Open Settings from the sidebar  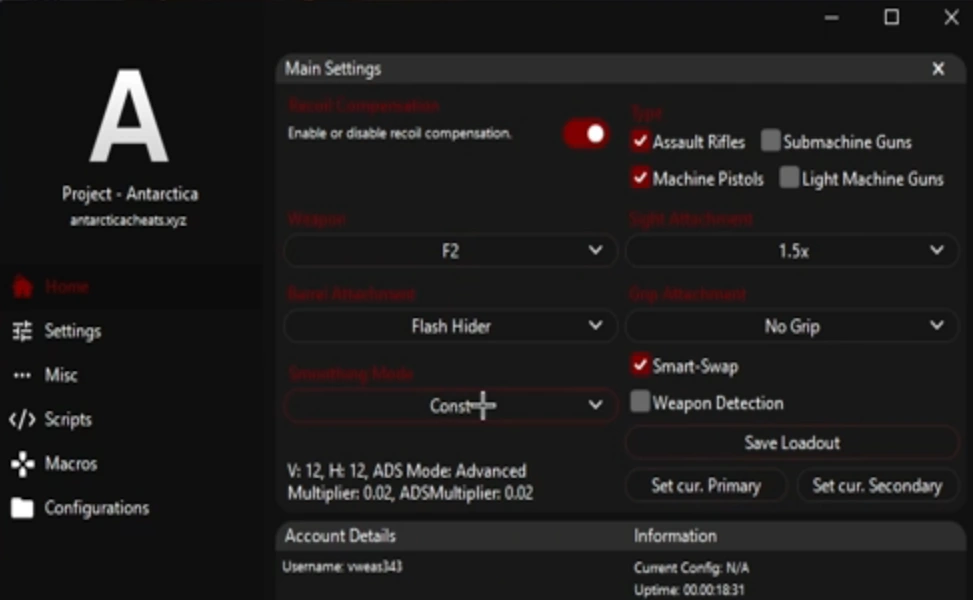[72, 331]
